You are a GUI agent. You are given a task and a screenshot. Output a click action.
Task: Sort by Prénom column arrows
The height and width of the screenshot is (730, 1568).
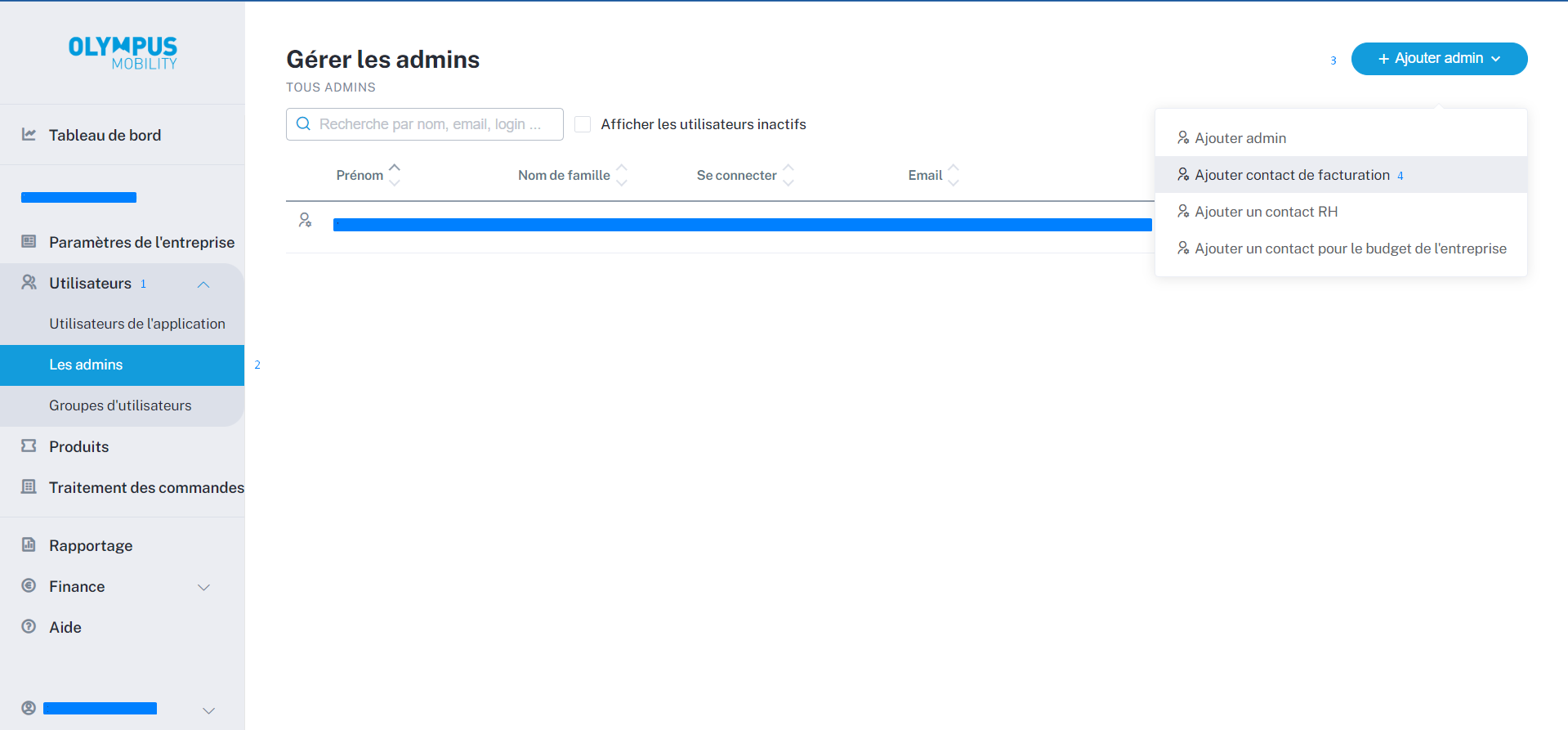(x=395, y=175)
